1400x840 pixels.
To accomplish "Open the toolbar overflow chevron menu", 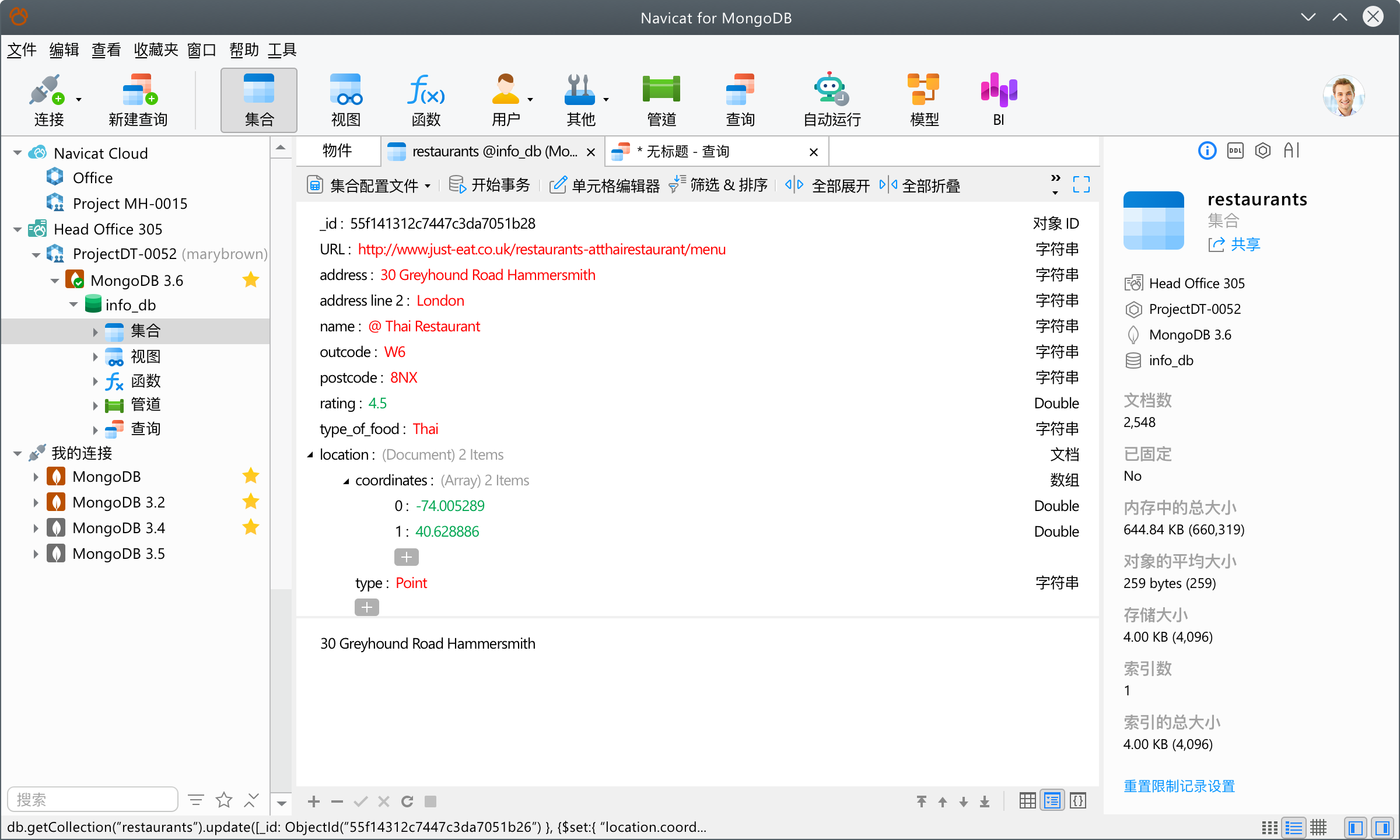I will (1055, 184).
